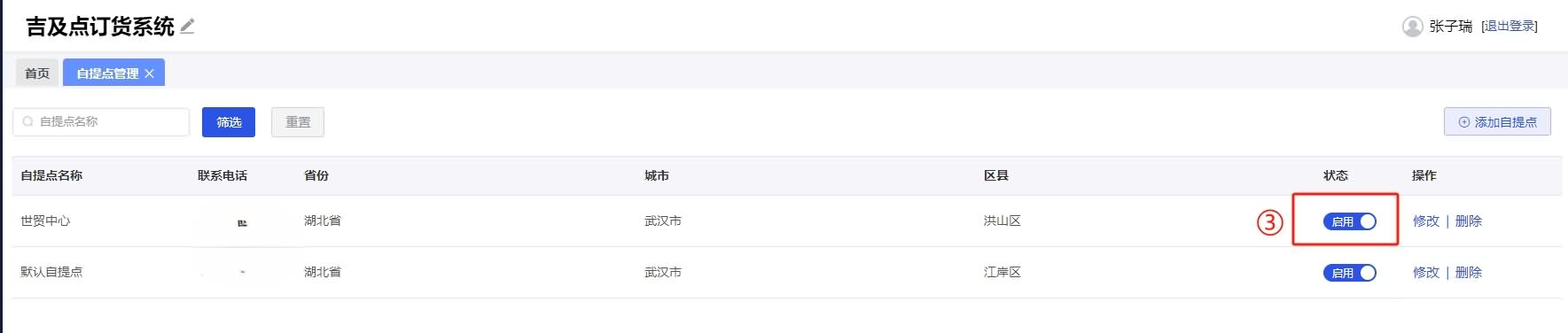Click 删除 link for 世贸中心 row
The width and height of the screenshot is (1568, 333).
tap(1469, 221)
